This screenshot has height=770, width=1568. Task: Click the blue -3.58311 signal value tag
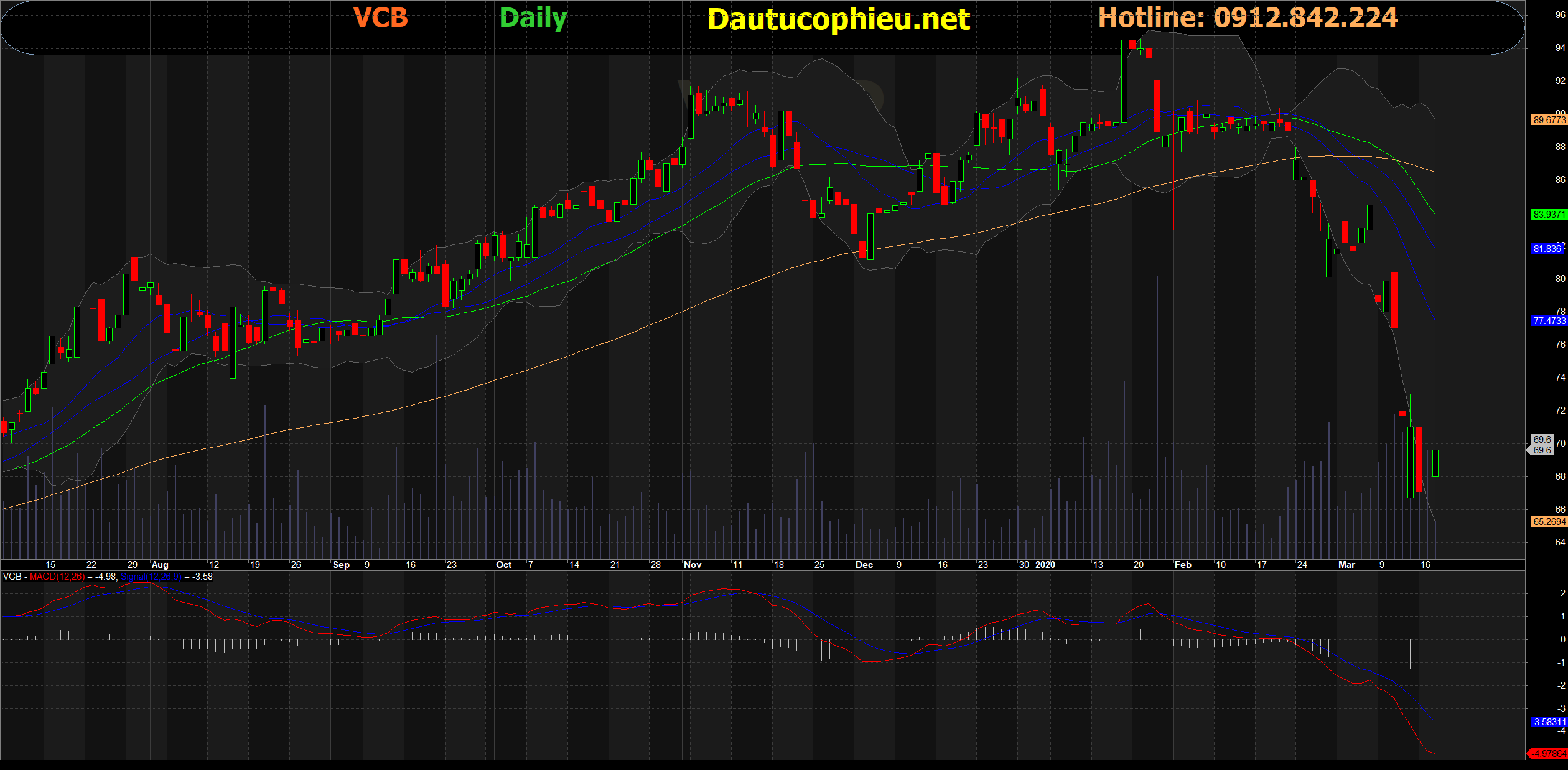tap(1548, 722)
